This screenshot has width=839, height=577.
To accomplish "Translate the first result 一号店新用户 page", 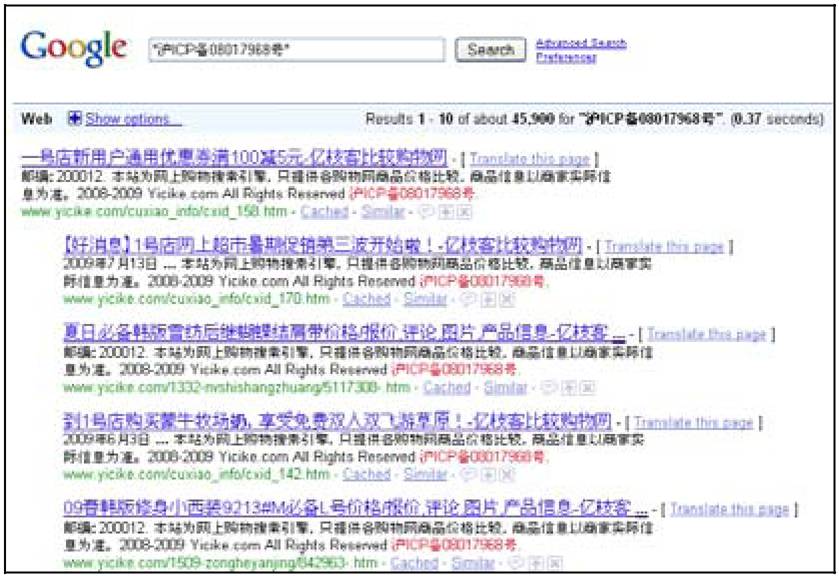I will (x=530, y=159).
